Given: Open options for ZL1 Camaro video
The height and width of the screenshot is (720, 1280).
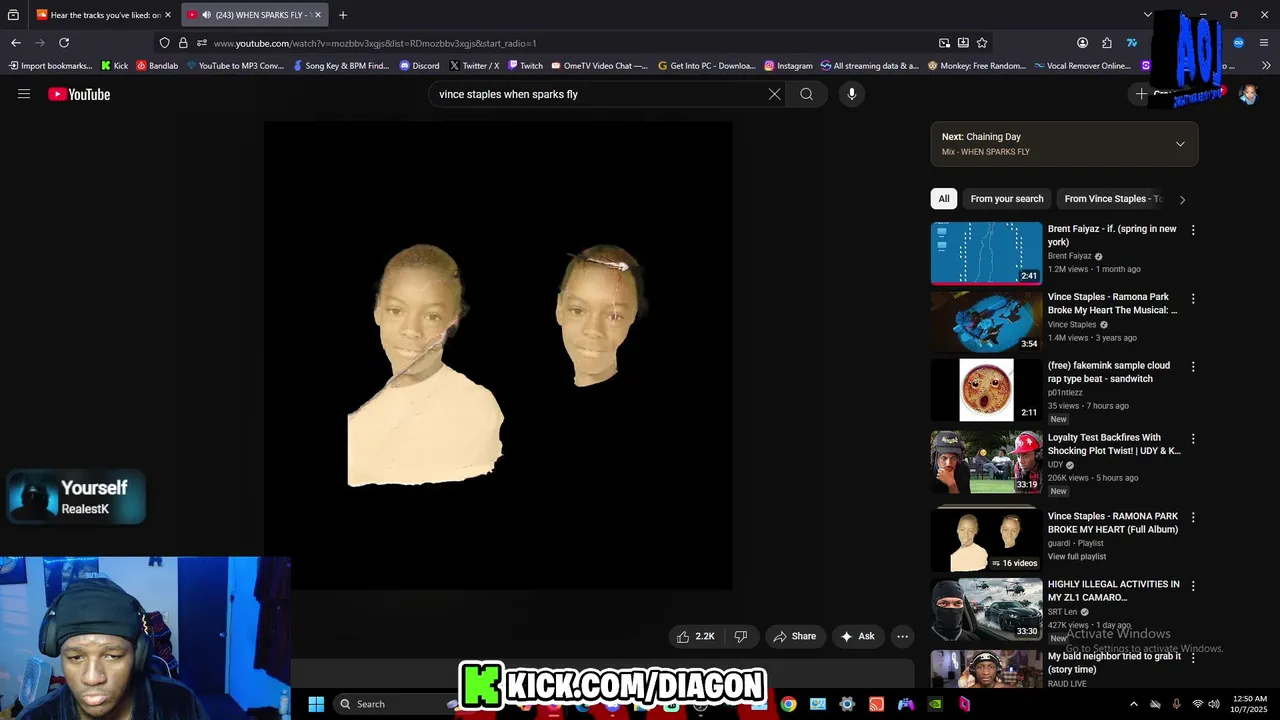Looking at the screenshot, I should [1192, 585].
